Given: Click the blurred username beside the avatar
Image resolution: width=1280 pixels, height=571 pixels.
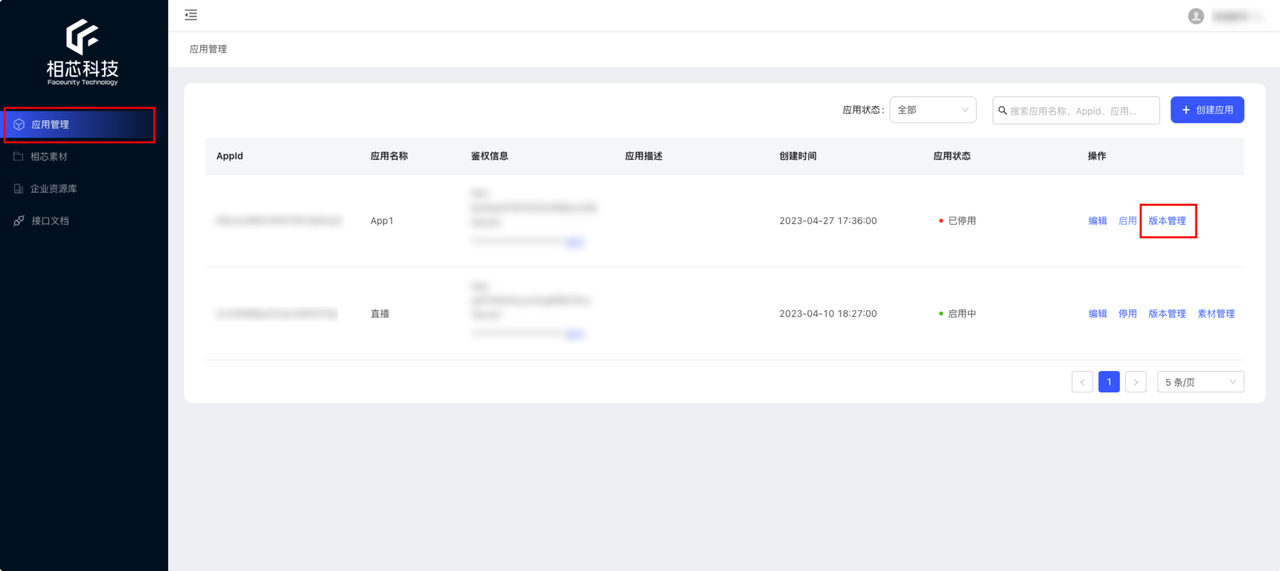Looking at the screenshot, I should pyautogui.click(x=1237, y=16).
